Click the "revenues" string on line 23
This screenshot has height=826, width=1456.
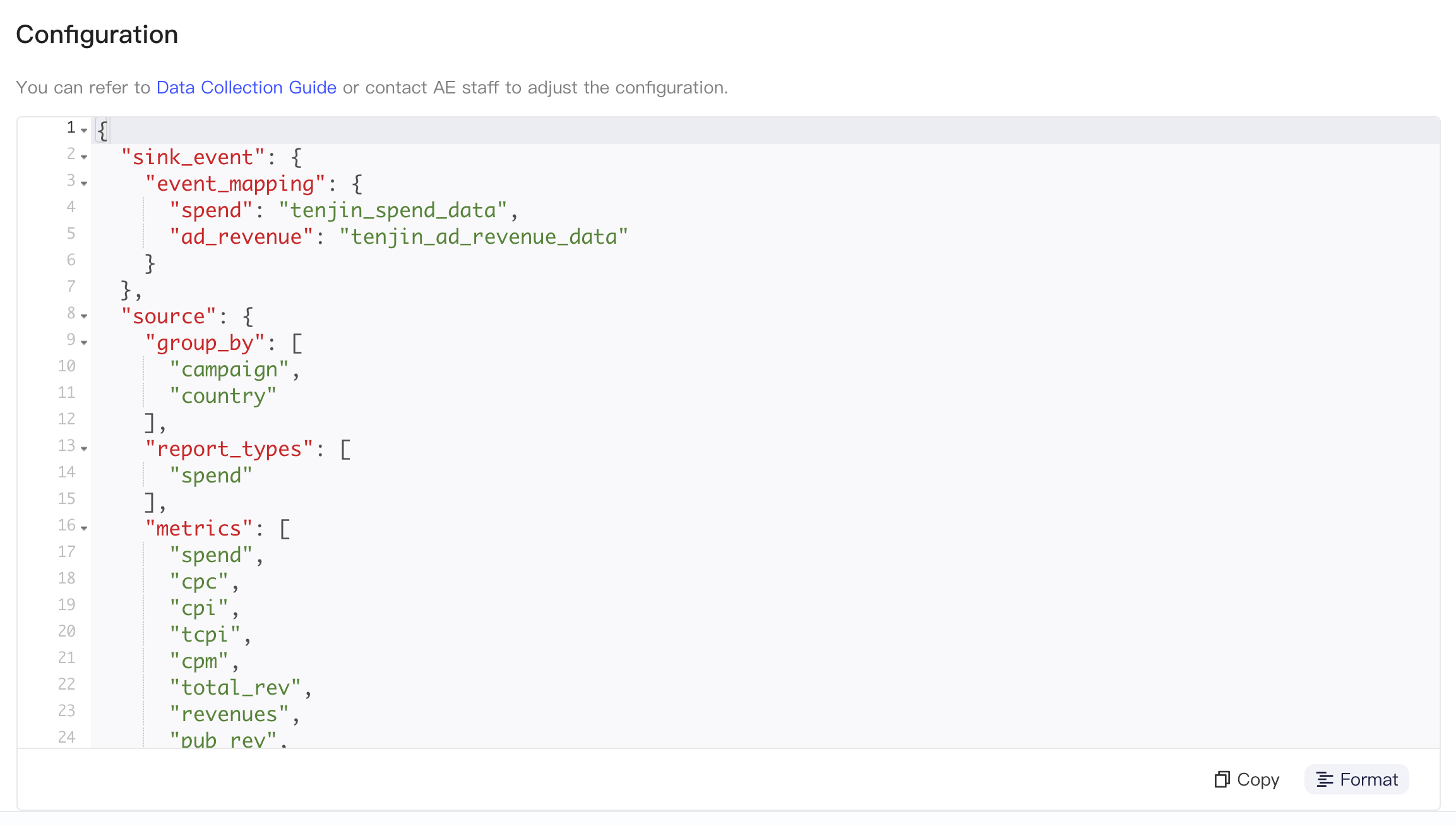tap(230, 714)
